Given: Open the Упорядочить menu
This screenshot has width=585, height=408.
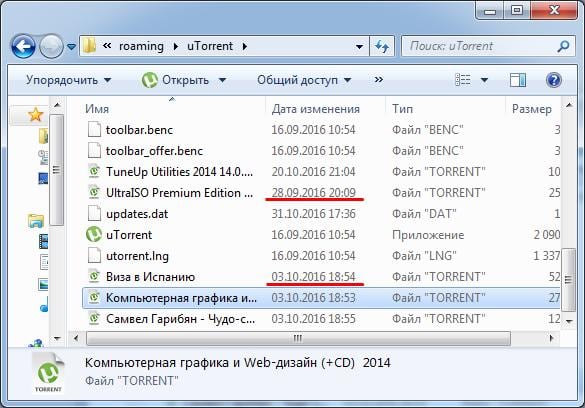Looking at the screenshot, I should pyautogui.click(x=68, y=80).
